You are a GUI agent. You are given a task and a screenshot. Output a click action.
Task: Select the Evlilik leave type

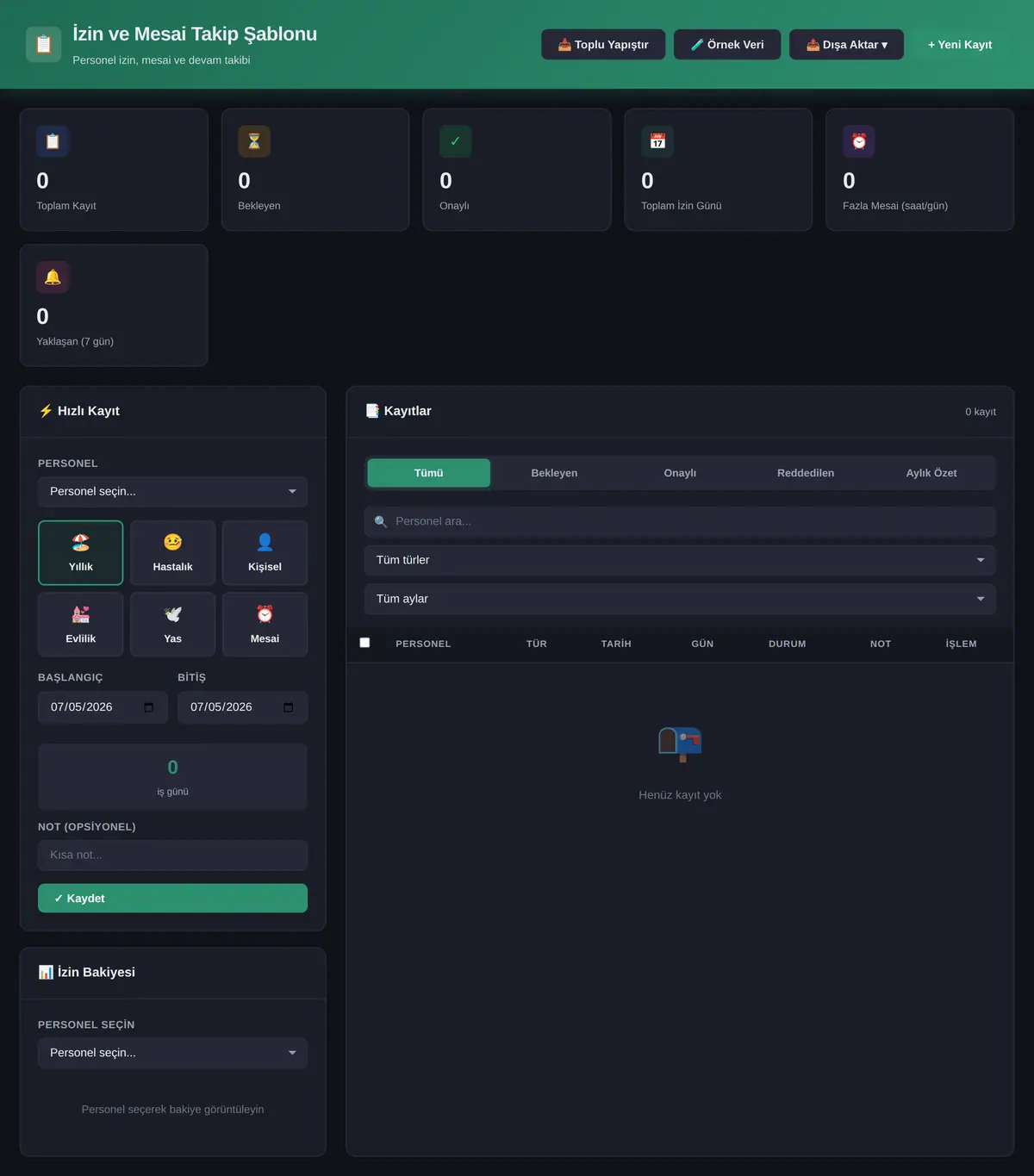point(81,625)
